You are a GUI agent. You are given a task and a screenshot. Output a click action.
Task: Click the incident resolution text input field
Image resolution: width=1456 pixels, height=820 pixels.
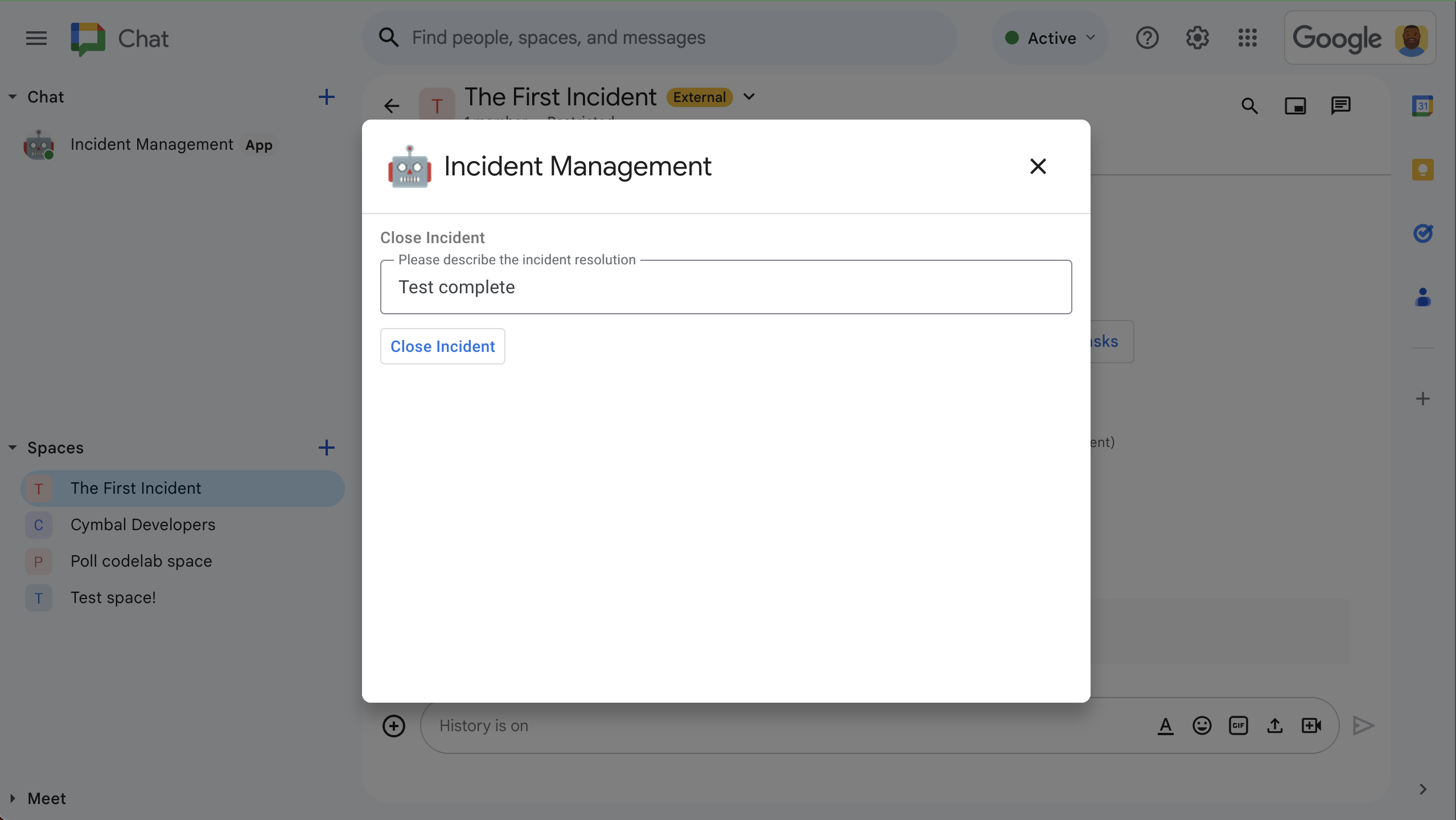point(726,286)
